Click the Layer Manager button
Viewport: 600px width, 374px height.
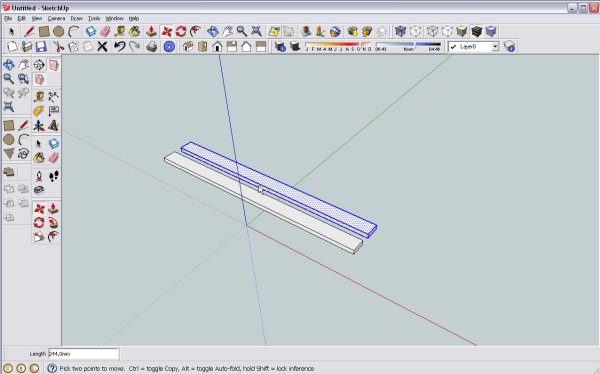click(509, 47)
